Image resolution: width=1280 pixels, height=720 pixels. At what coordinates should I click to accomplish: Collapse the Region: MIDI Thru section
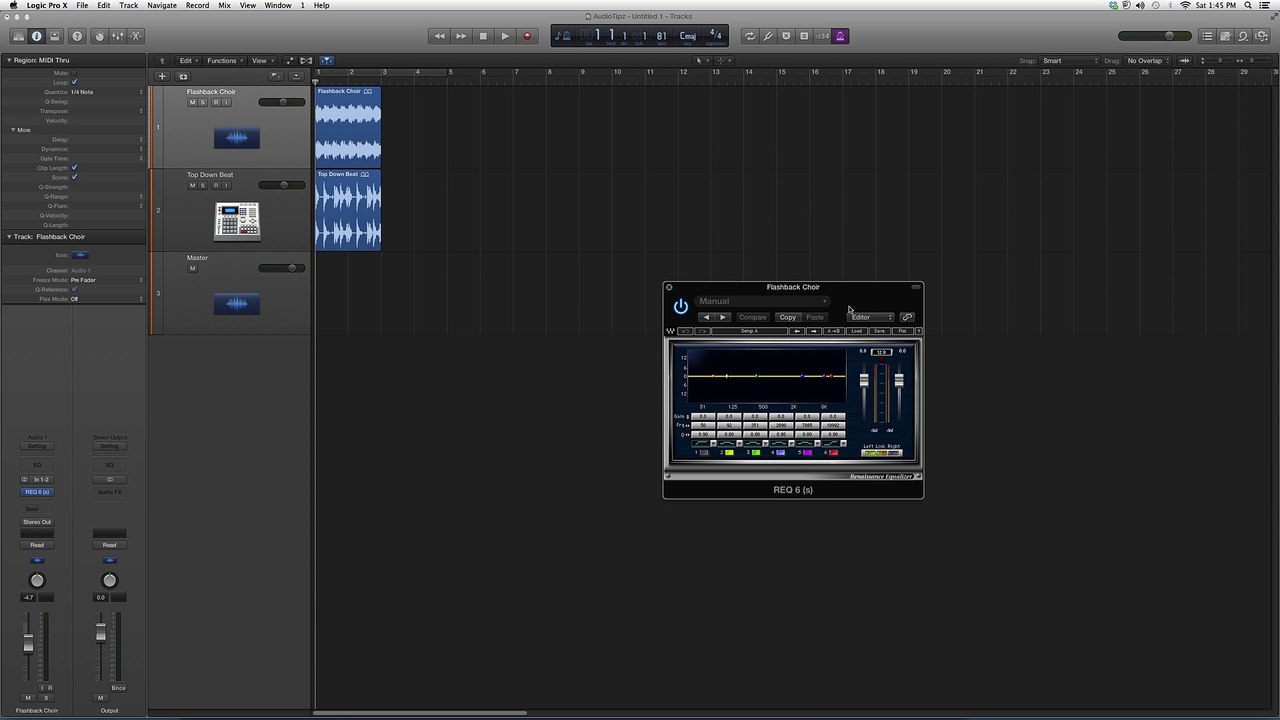(x=8, y=60)
